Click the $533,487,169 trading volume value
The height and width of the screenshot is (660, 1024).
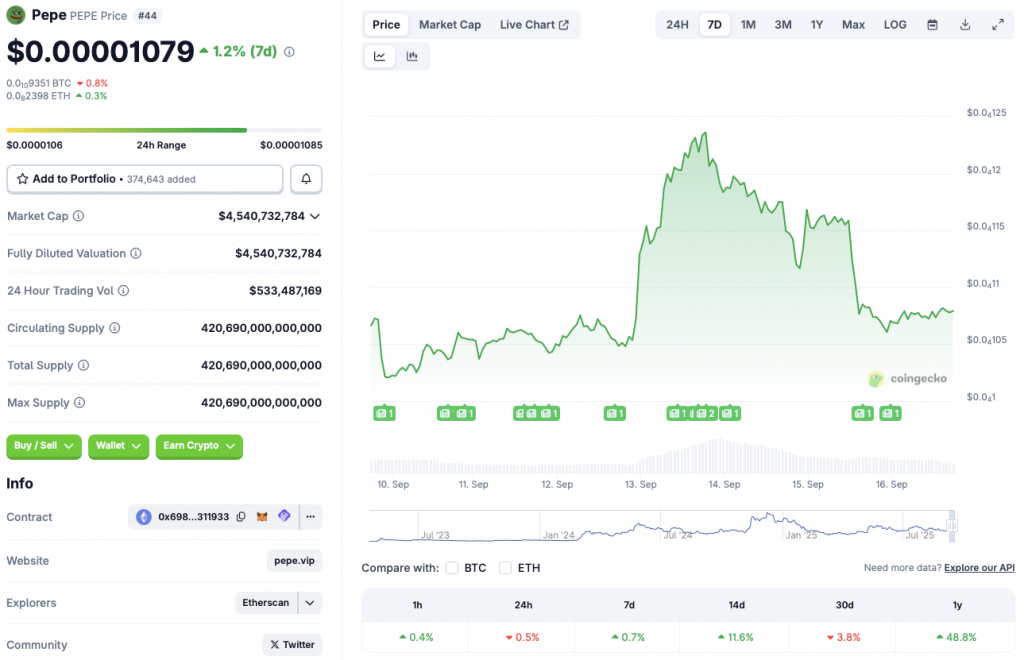[285, 291]
